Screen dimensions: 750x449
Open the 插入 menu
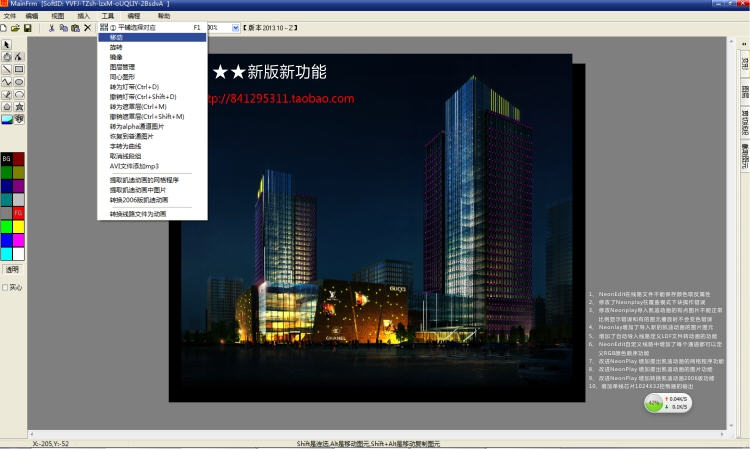coord(83,16)
